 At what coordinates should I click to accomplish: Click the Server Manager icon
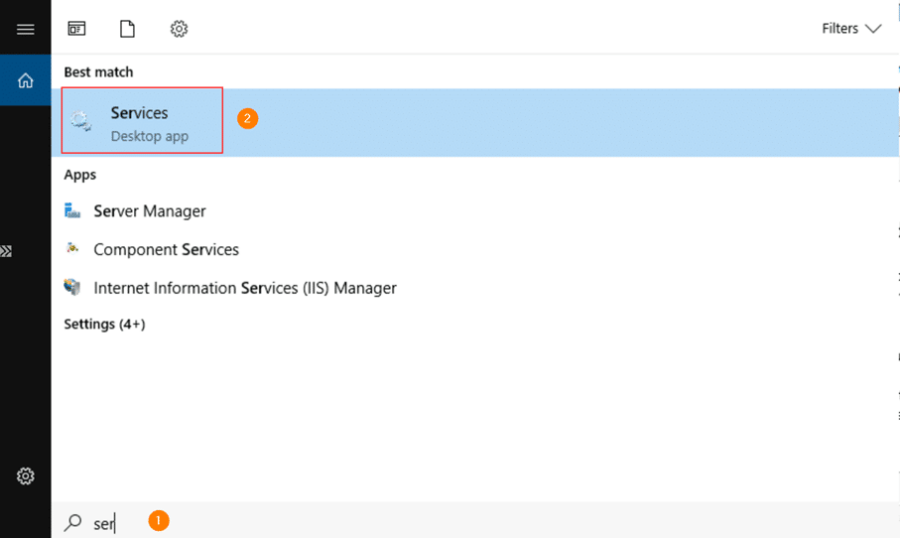(x=72, y=211)
